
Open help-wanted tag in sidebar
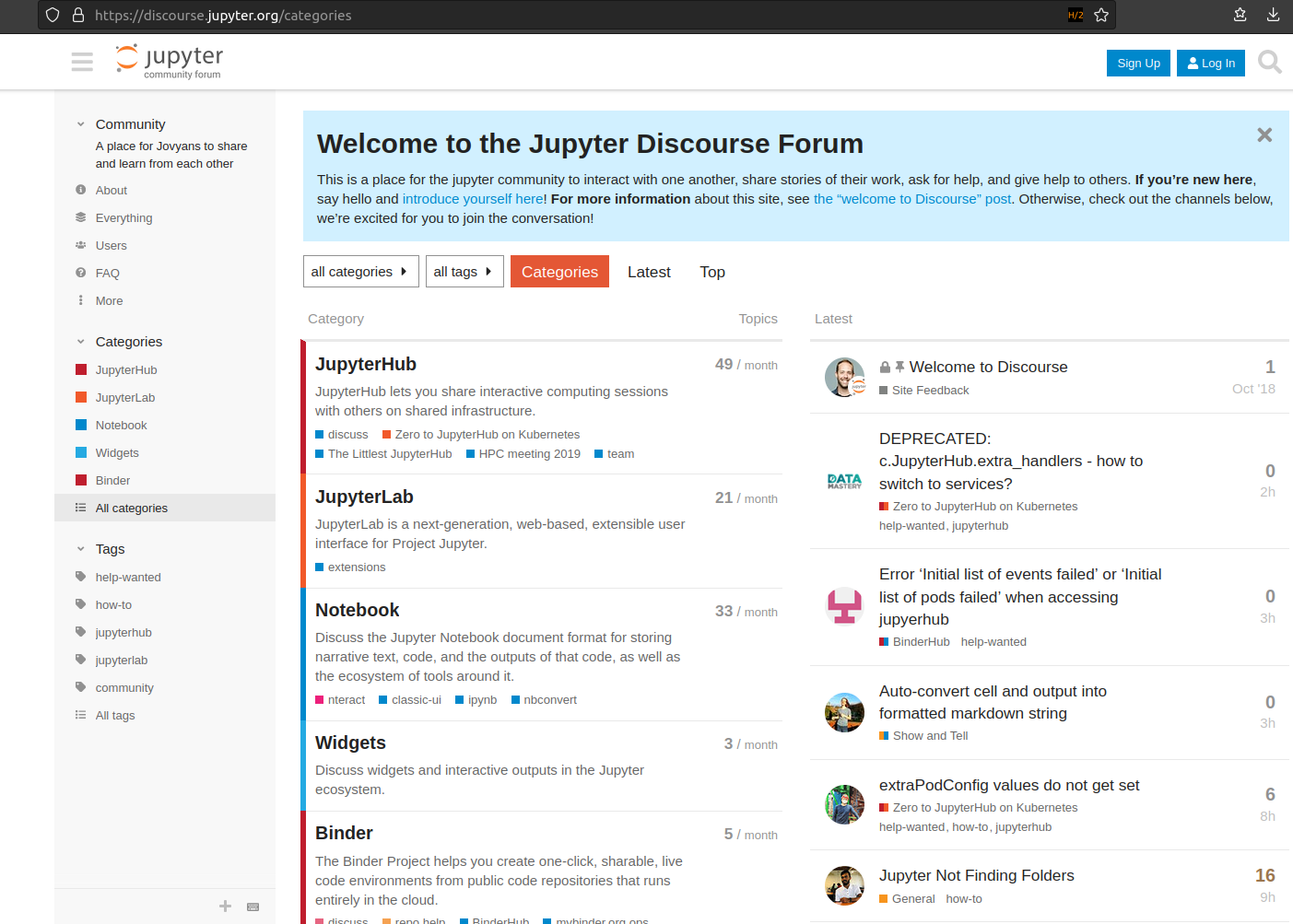pos(128,578)
